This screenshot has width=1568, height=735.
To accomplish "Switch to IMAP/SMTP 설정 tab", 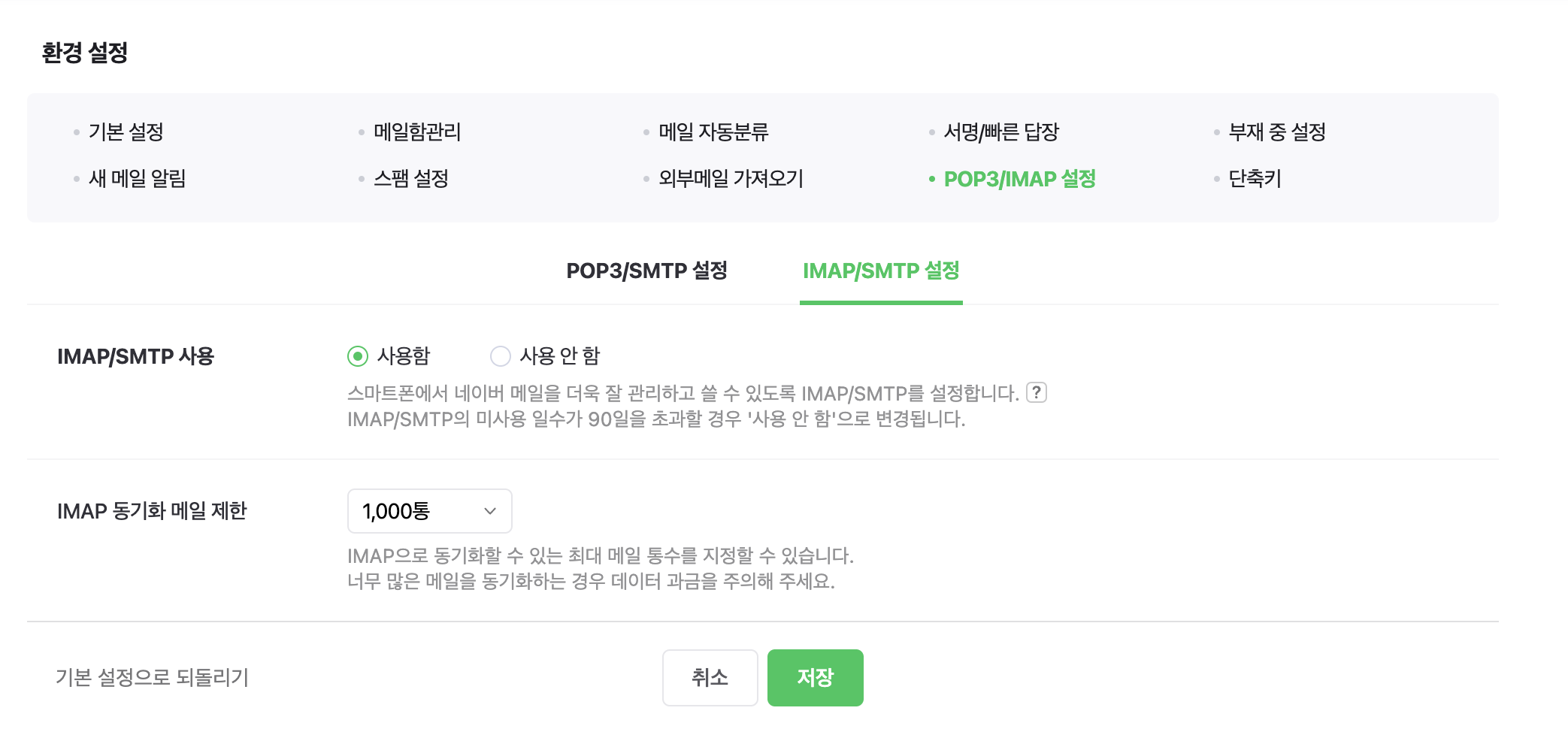I will coord(881,271).
